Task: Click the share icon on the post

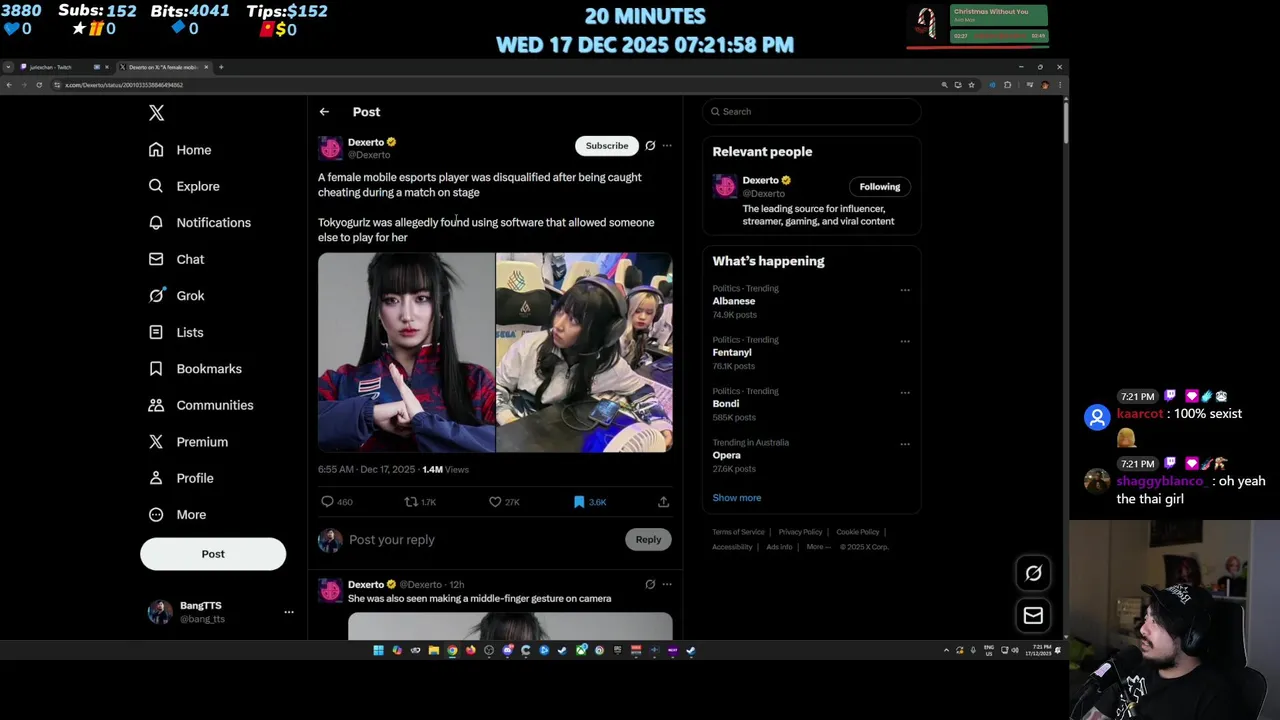Action: point(663,502)
